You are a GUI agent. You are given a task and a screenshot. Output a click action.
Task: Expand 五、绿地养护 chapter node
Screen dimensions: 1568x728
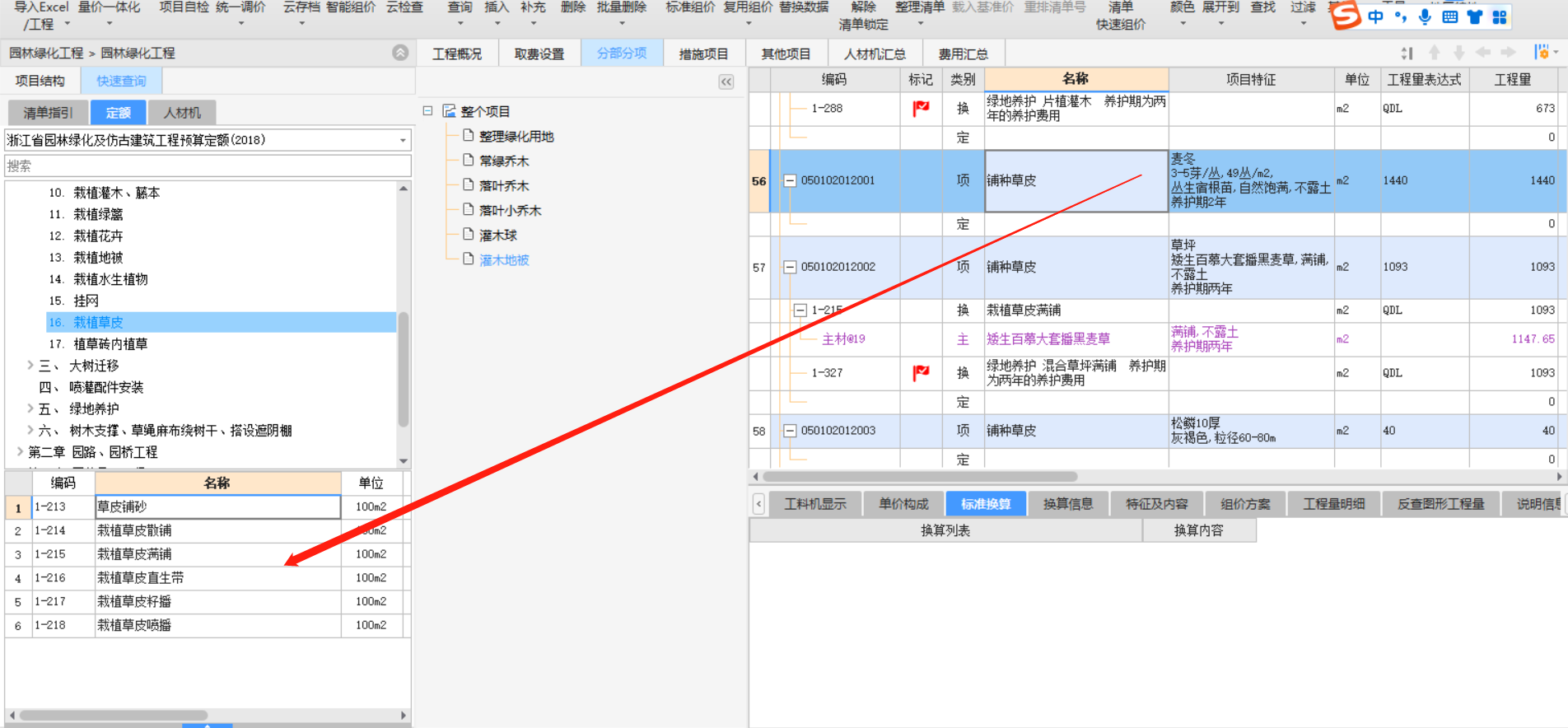tap(30, 408)
